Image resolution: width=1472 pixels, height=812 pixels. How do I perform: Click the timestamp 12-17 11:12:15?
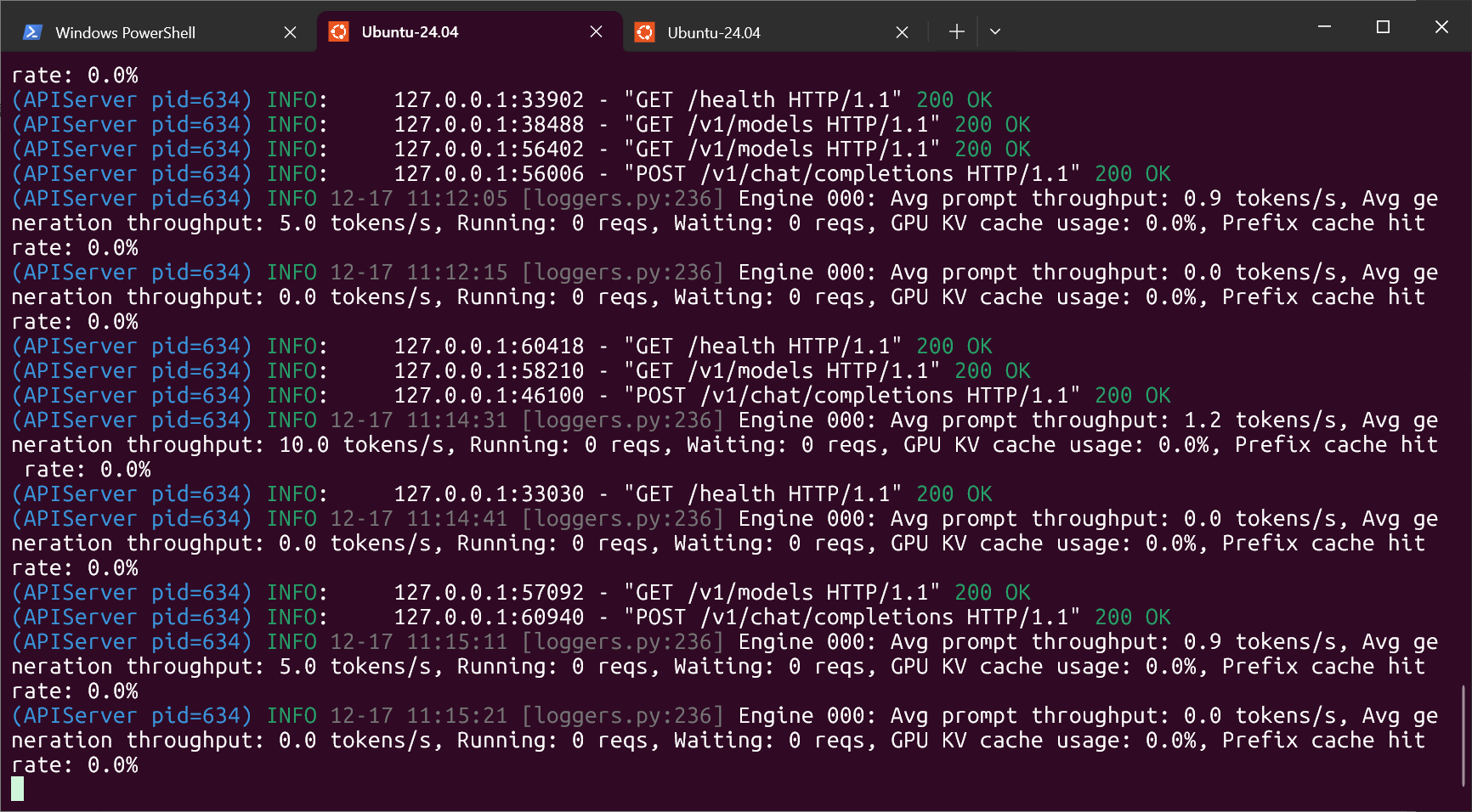[x=419, y=273]
